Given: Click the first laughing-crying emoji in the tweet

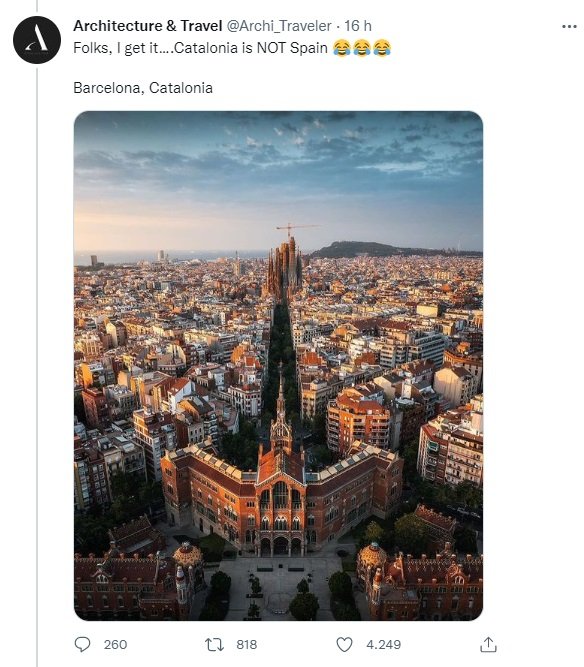Looking at the screenshot, I should (342, 48).
